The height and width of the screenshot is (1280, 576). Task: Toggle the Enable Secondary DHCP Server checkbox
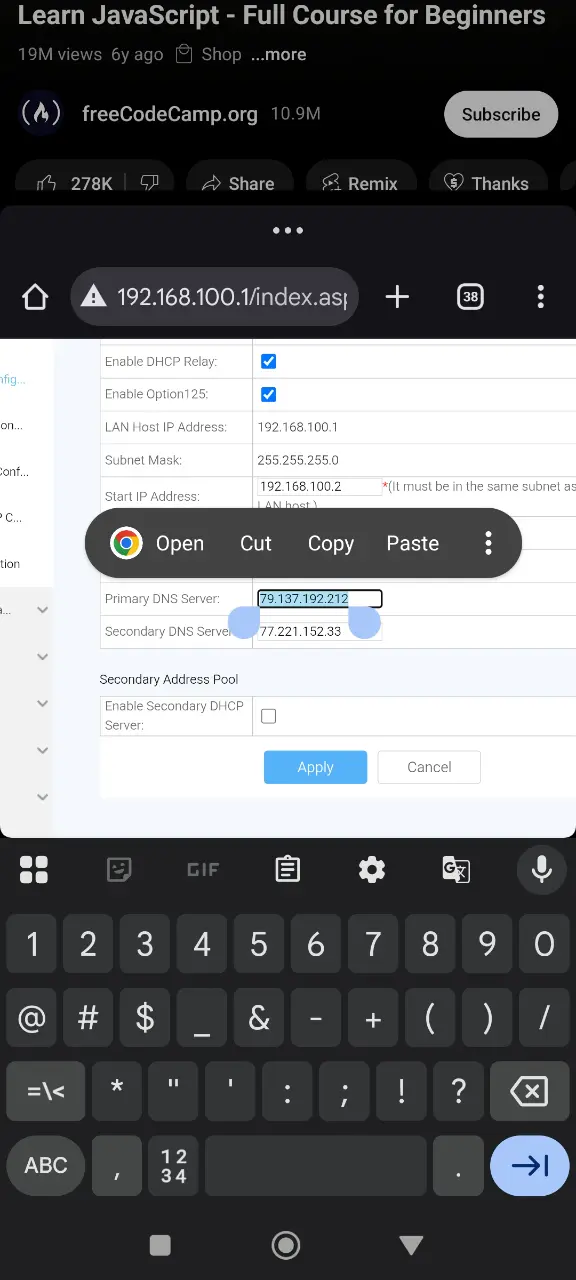point(268,716)
